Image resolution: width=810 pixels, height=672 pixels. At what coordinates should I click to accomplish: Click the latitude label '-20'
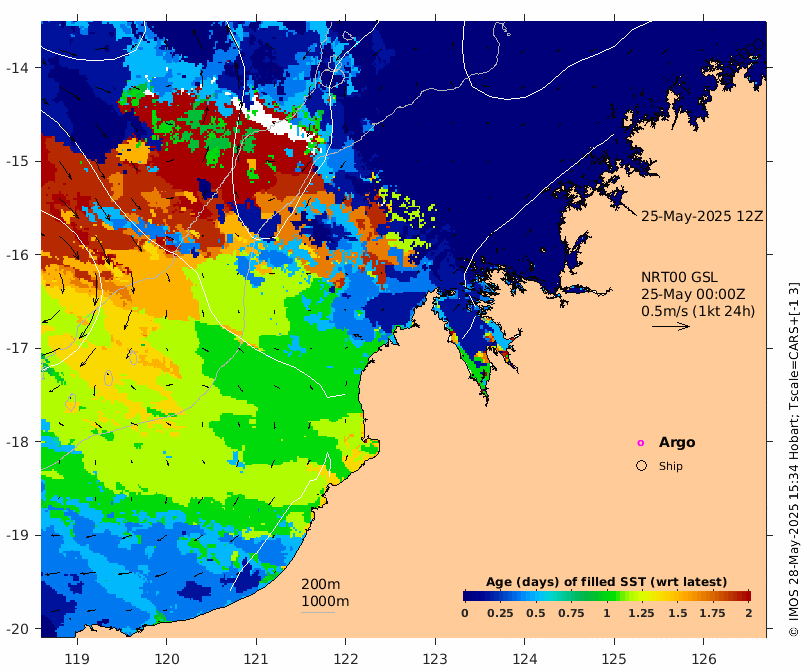(17, 629)
